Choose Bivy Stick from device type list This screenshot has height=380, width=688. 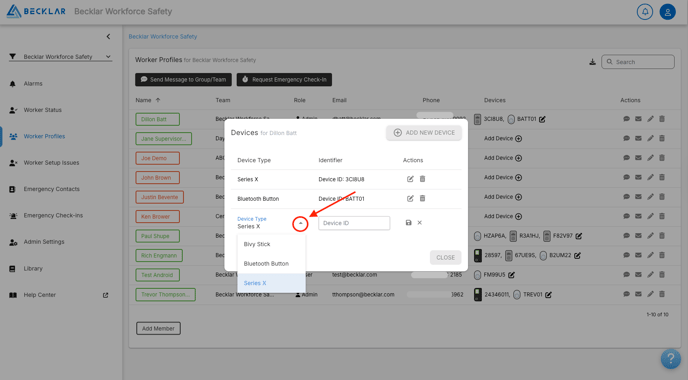pyautogui.click(x=272, y=244)
